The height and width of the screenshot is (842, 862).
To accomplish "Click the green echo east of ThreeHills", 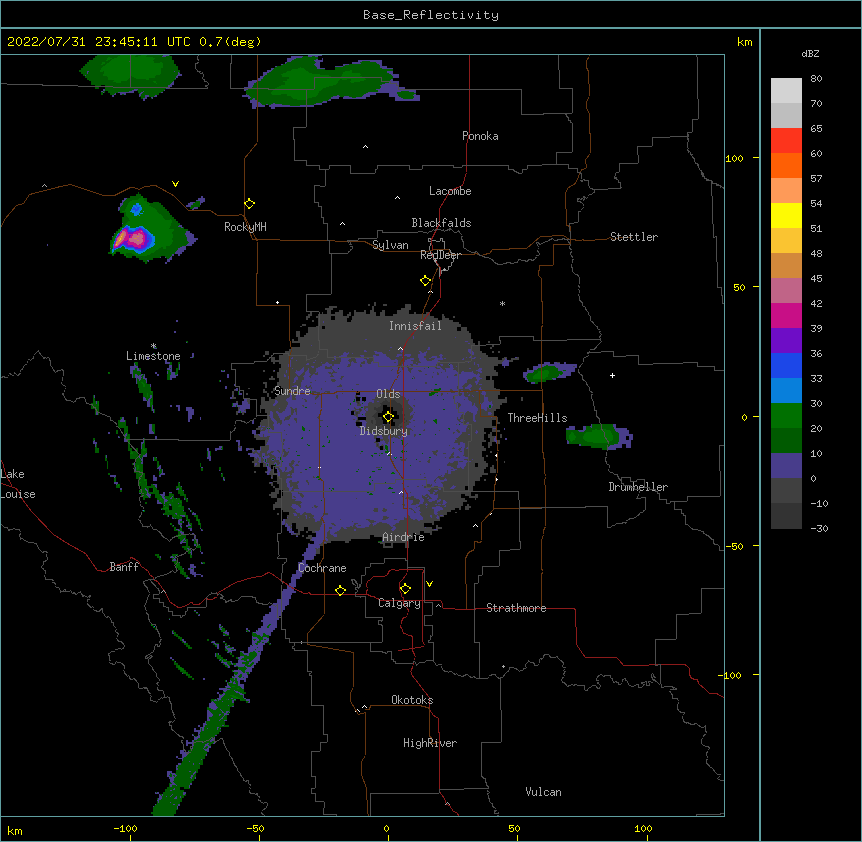I will point(598,436).
